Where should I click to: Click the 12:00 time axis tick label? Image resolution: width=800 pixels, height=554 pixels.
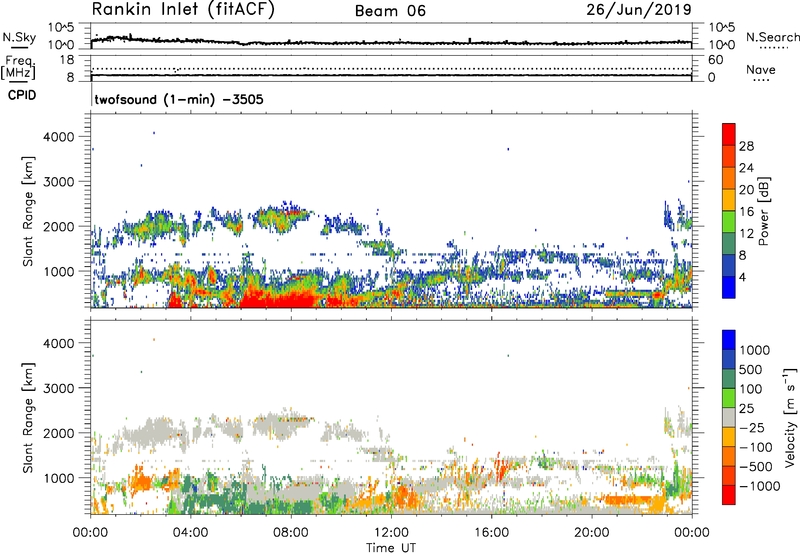click(x=391, y=533)
